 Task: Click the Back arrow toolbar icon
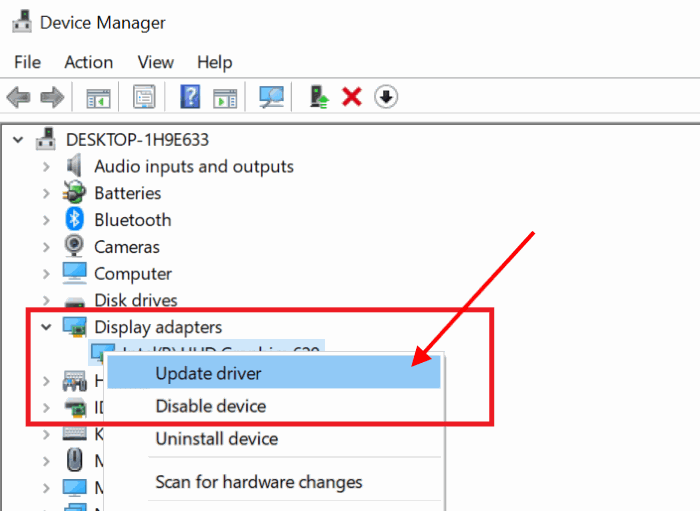[19, 97]
